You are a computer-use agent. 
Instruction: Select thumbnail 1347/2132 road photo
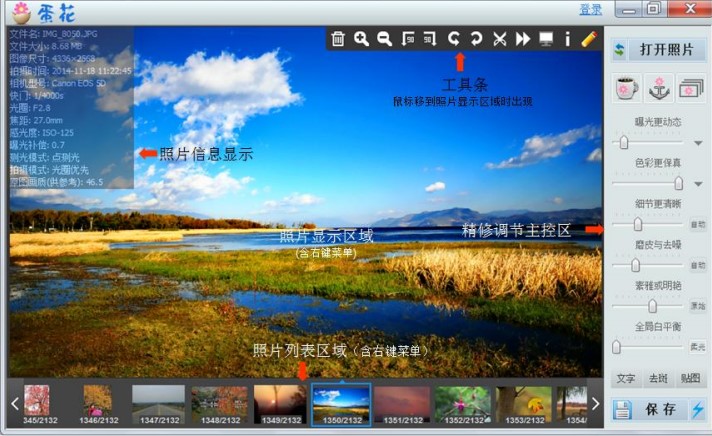(x=158, y=405)
